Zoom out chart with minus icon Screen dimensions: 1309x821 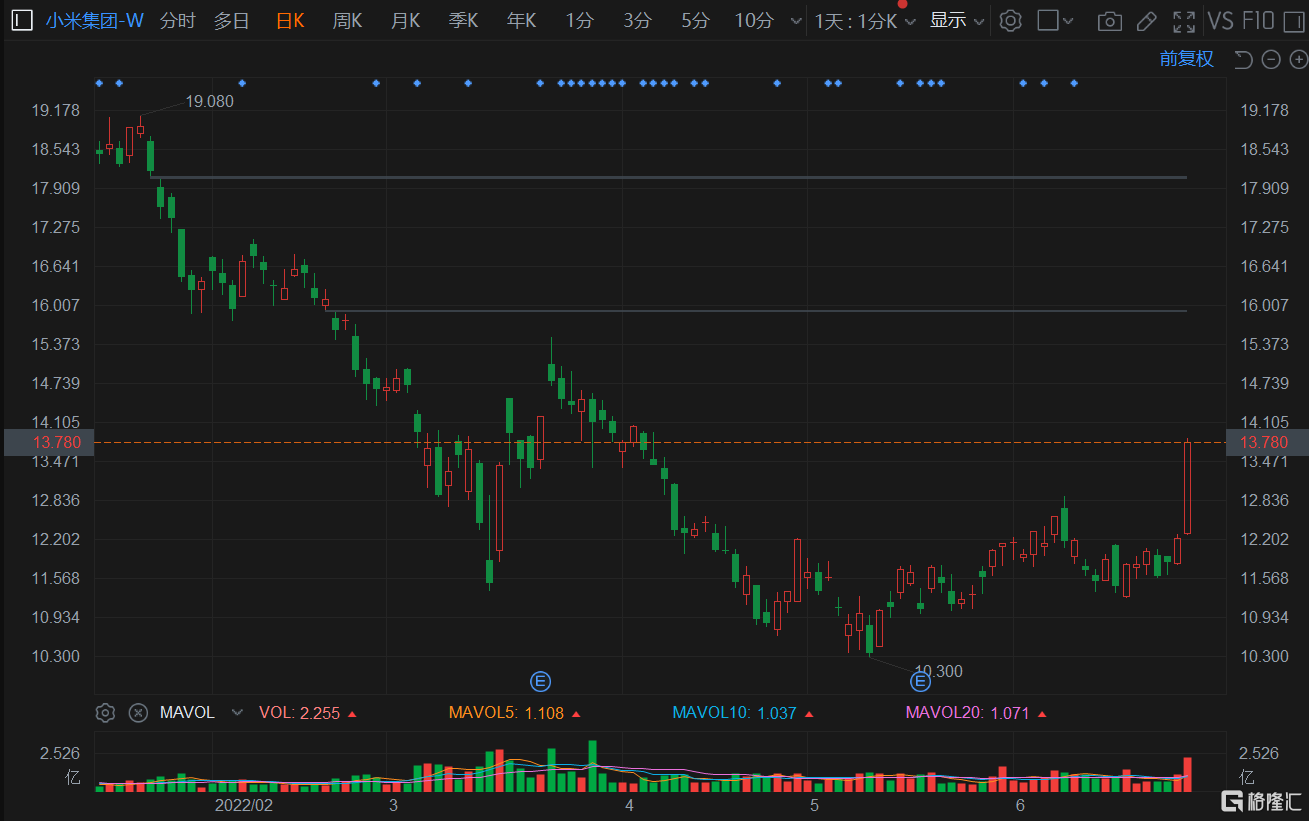(1271, 59)
